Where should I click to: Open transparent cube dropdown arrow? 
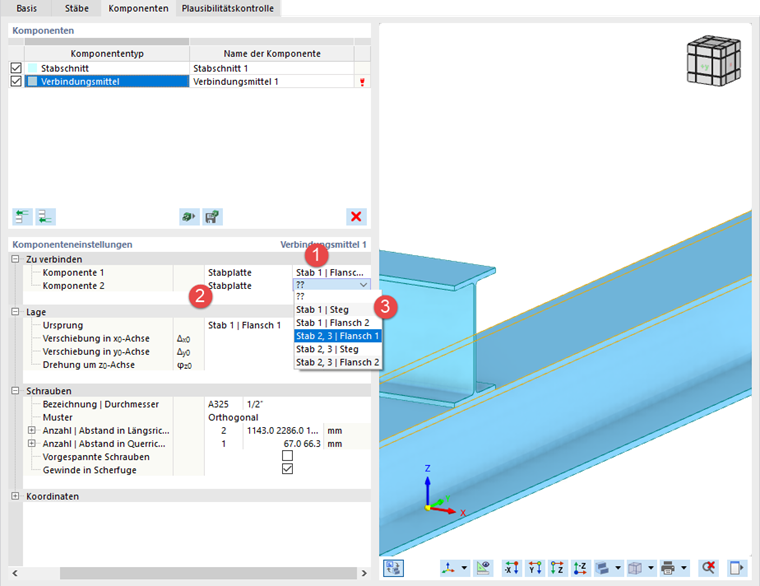click(x=651, y=568)
